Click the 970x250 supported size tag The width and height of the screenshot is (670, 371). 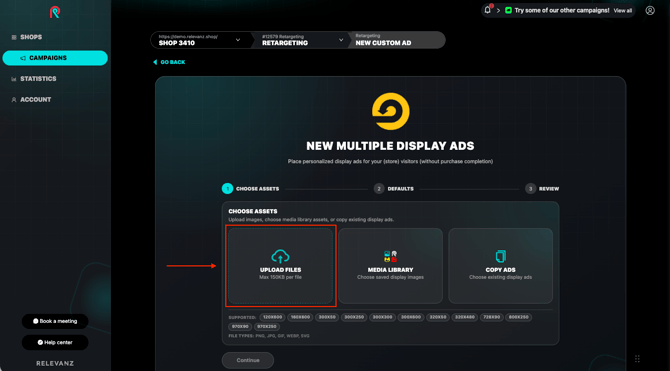(267, 327)
